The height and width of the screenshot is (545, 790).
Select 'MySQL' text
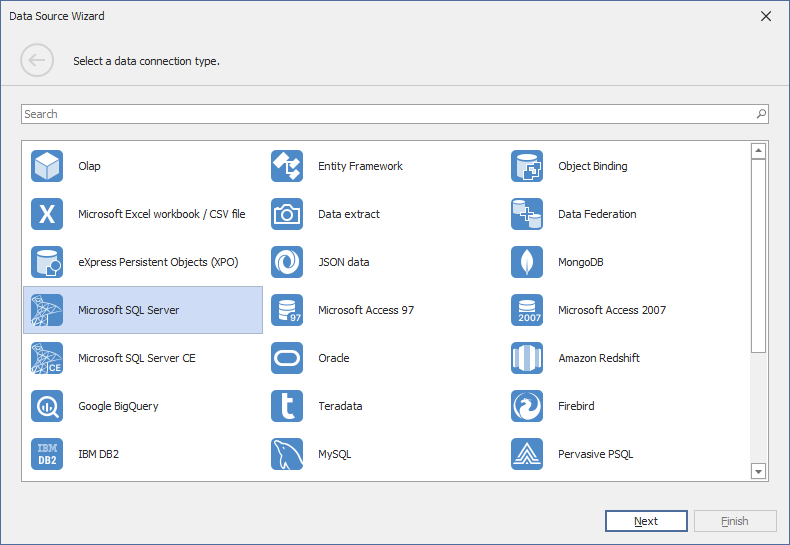[x=335, y=454]
